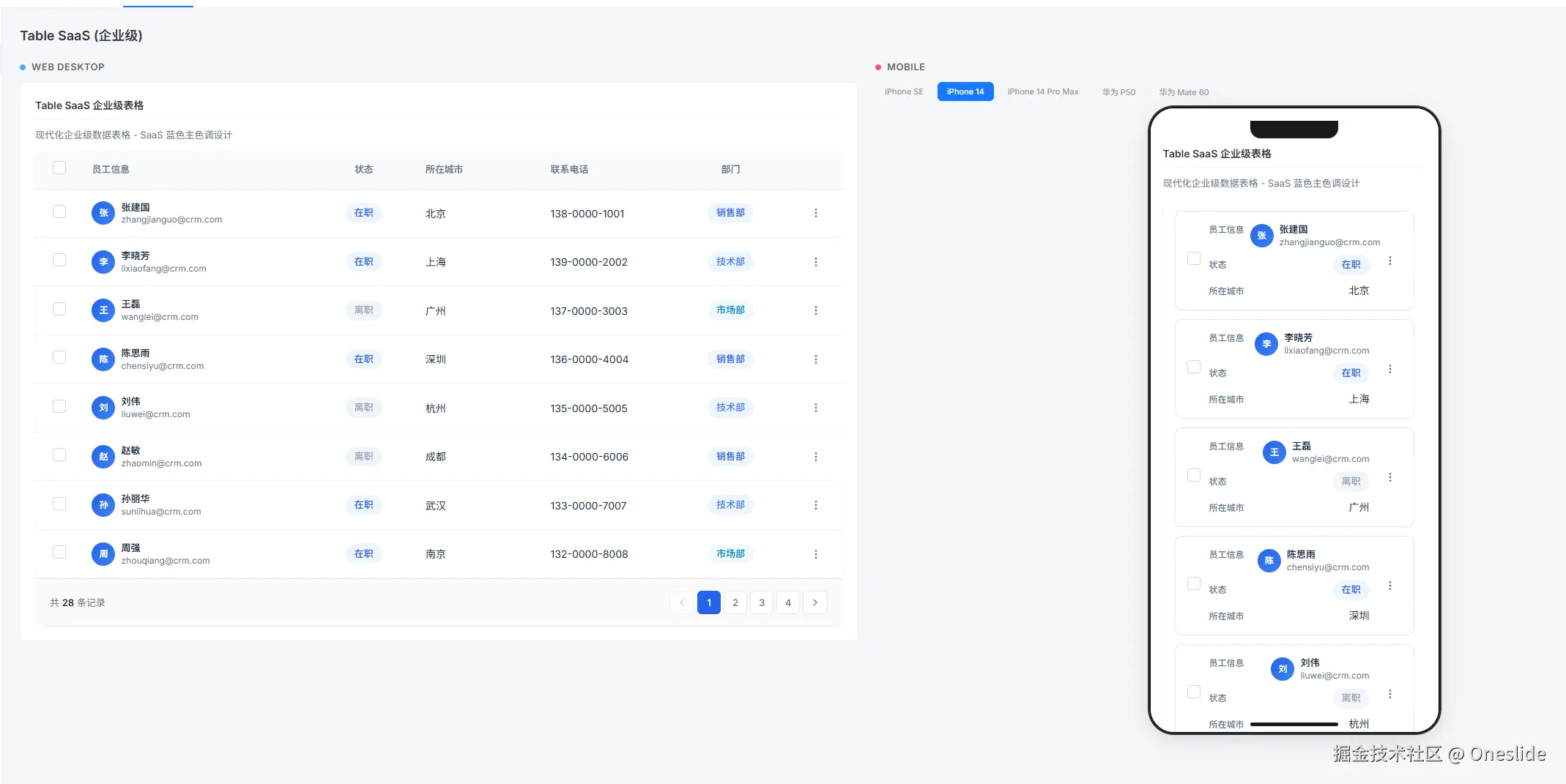This screenshot has height=784, width=1566.
Task: Check the 陈思雨 row checkbox in desktop table
Action: point(59,357)
